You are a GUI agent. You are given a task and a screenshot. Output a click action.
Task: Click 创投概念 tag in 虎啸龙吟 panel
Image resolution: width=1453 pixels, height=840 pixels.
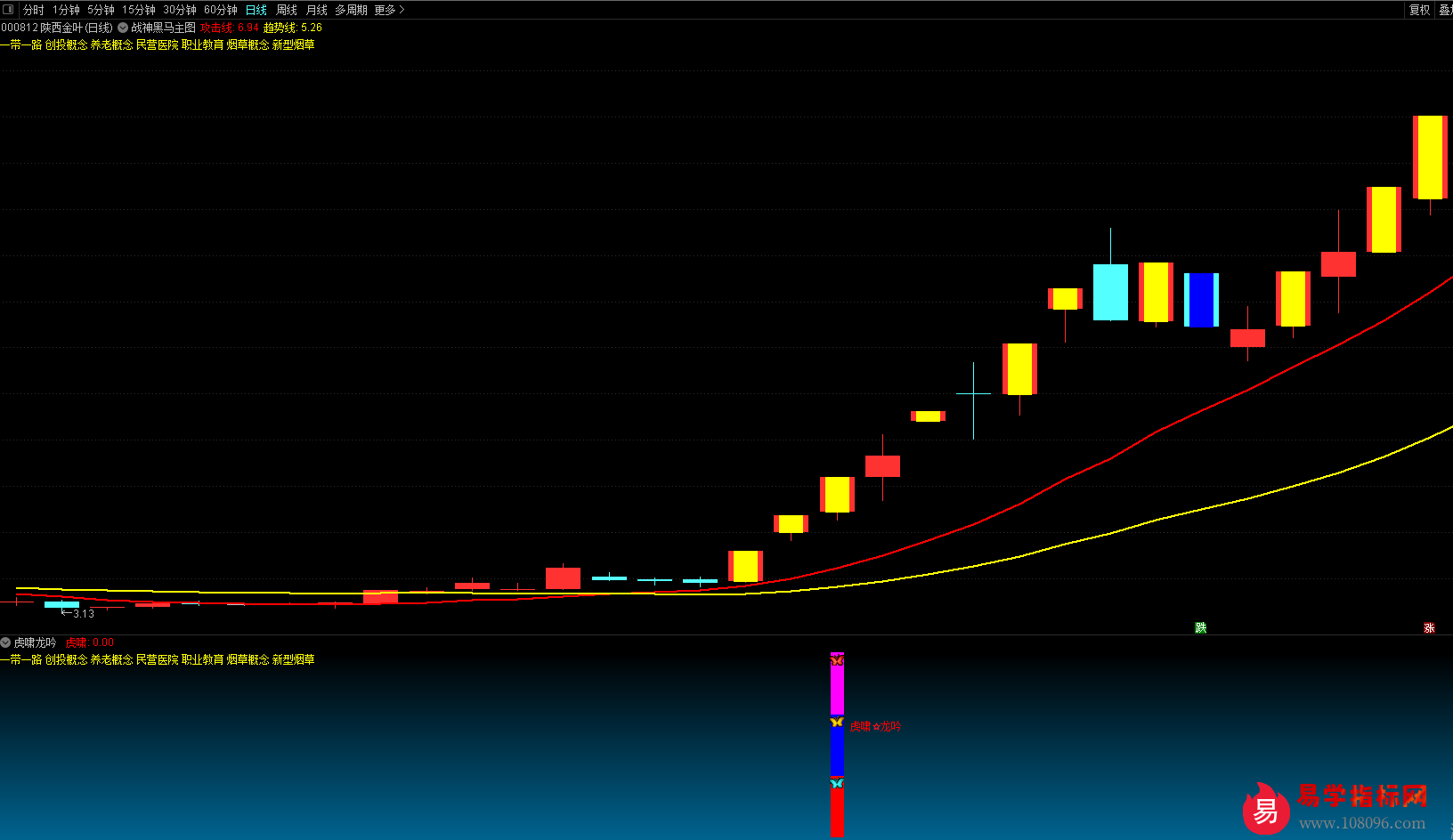tap(67, 659)
